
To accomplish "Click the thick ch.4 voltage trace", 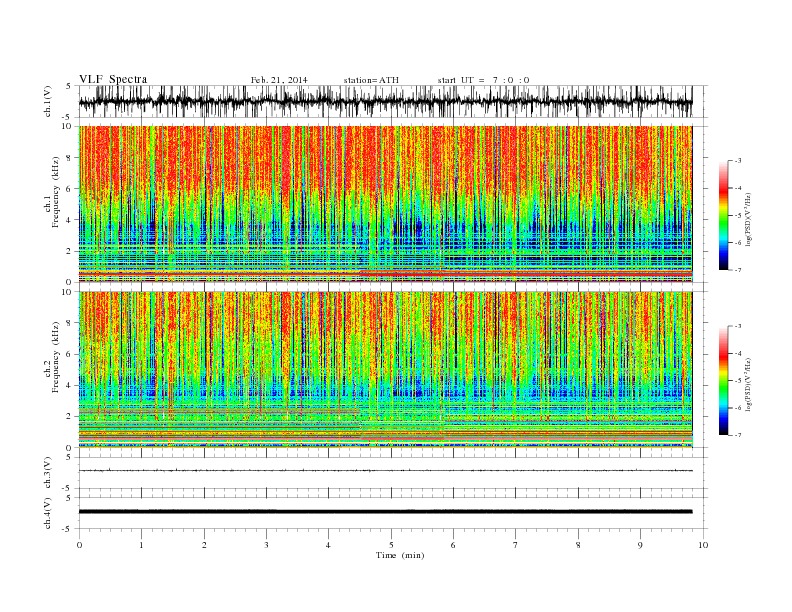I will 386,512.
